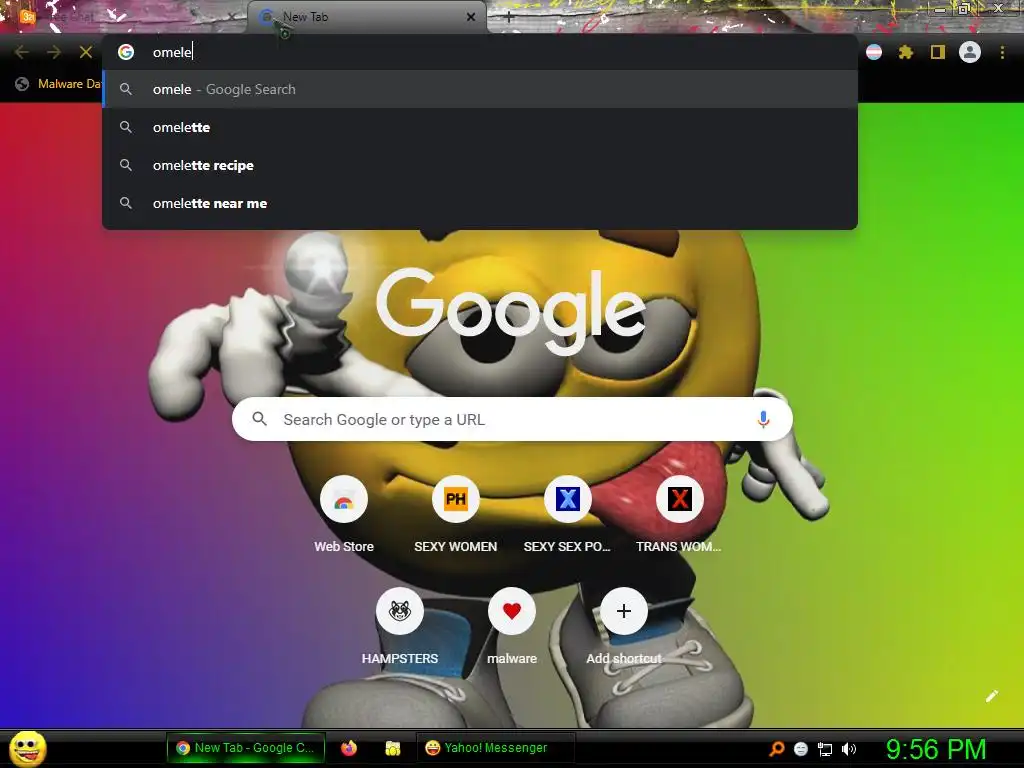The width and height of the screenshot is (1024, 768).
Task: Click the Search Google or type a URL box
Action: [512, 419]
